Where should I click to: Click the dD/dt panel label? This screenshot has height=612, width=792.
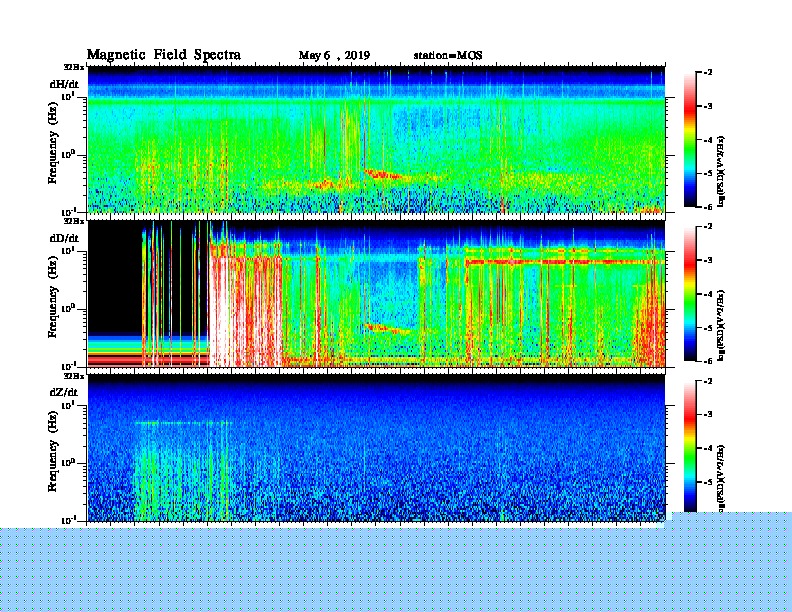tap(64, 238)
